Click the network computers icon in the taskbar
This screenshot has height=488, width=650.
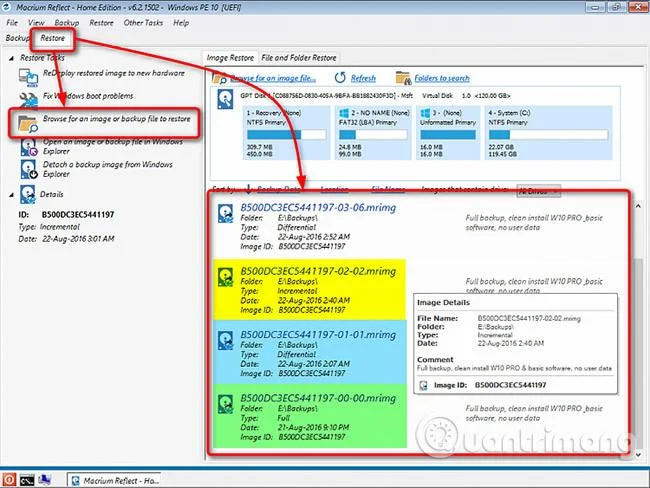(x=45, y=480)
